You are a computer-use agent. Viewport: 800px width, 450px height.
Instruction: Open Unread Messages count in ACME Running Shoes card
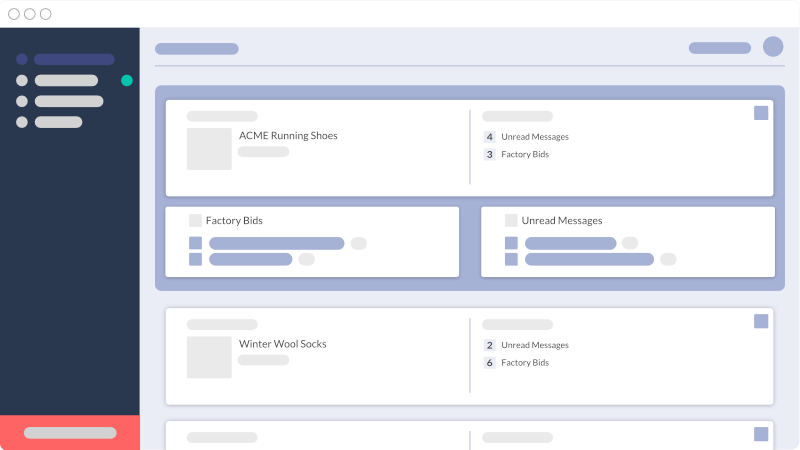526,137
